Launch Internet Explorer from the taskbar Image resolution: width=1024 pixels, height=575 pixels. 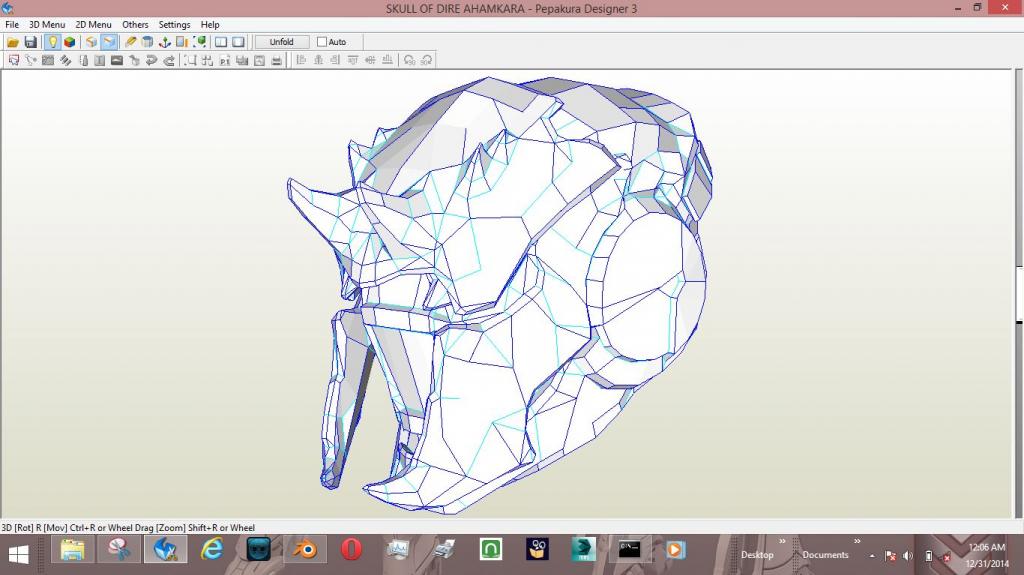coord(212,550)
